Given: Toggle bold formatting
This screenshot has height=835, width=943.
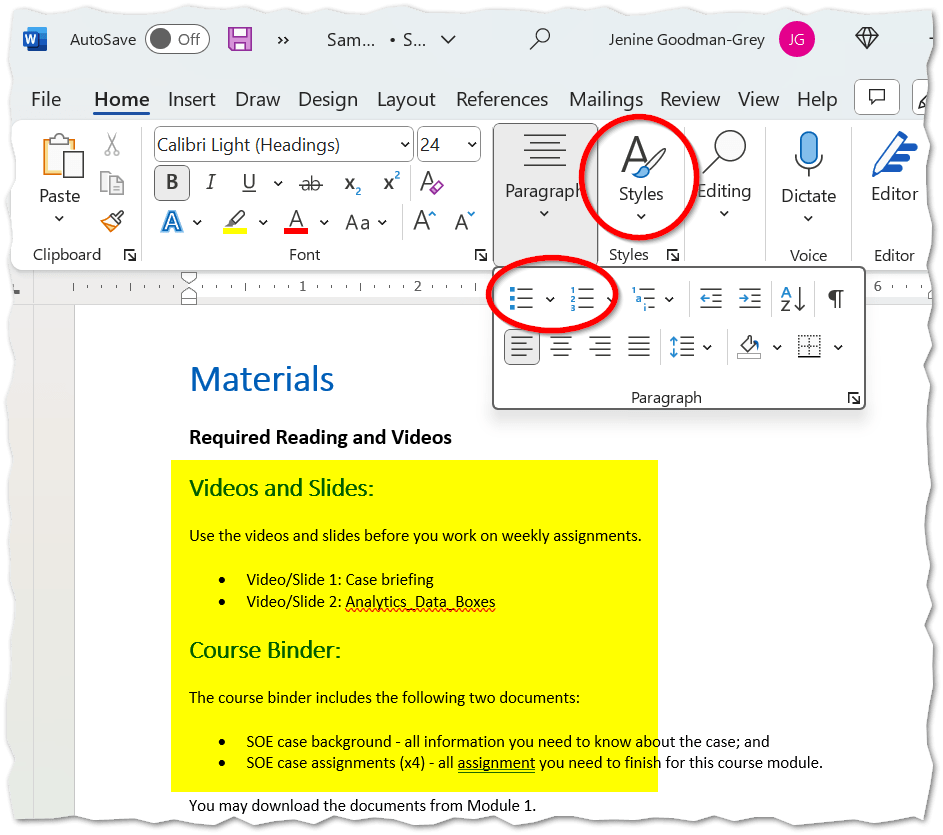Looking at the screenshot, I should (x=170, y=183).
